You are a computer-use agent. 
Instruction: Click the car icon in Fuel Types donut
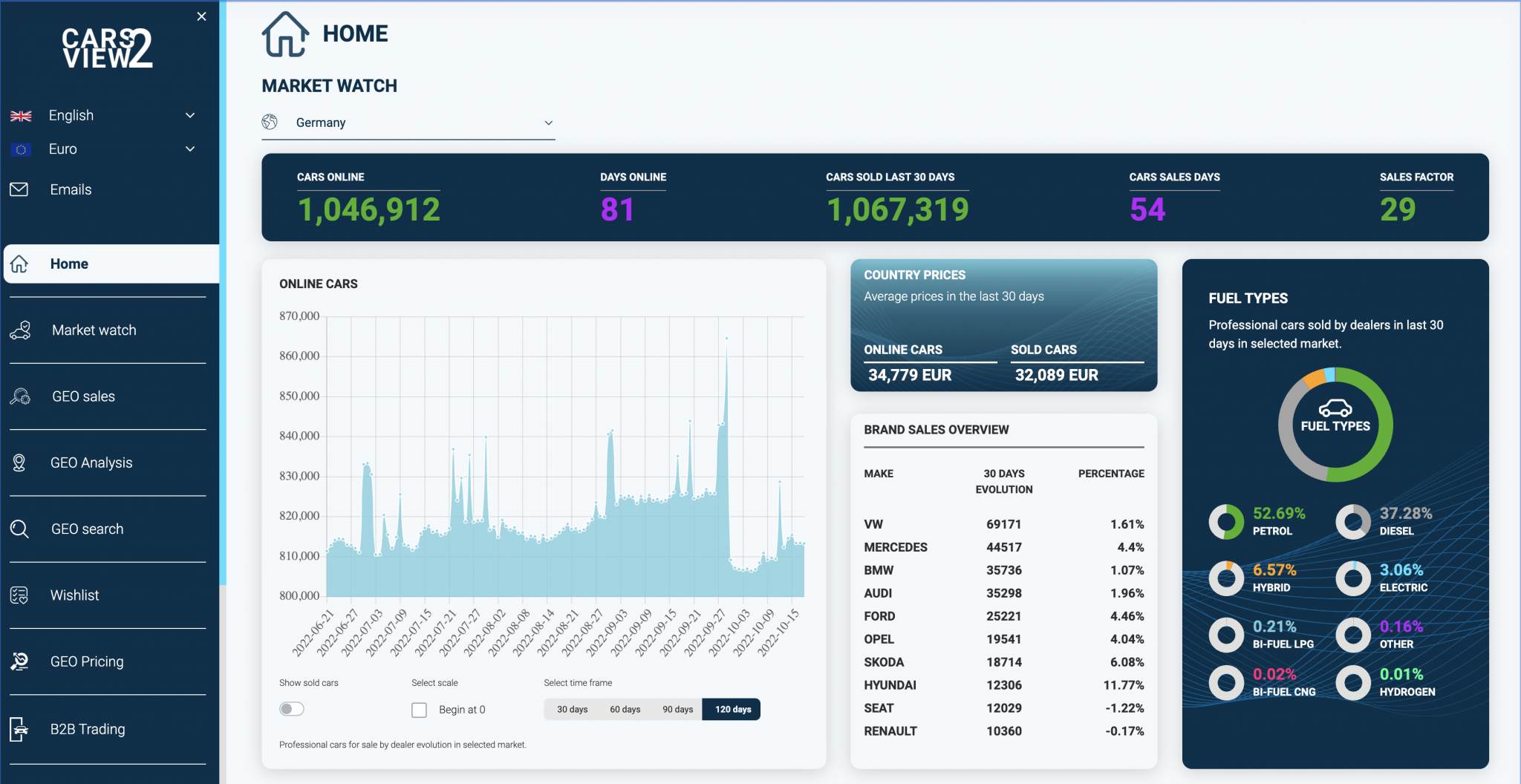pyautogui.click(x=1335, y=408)
